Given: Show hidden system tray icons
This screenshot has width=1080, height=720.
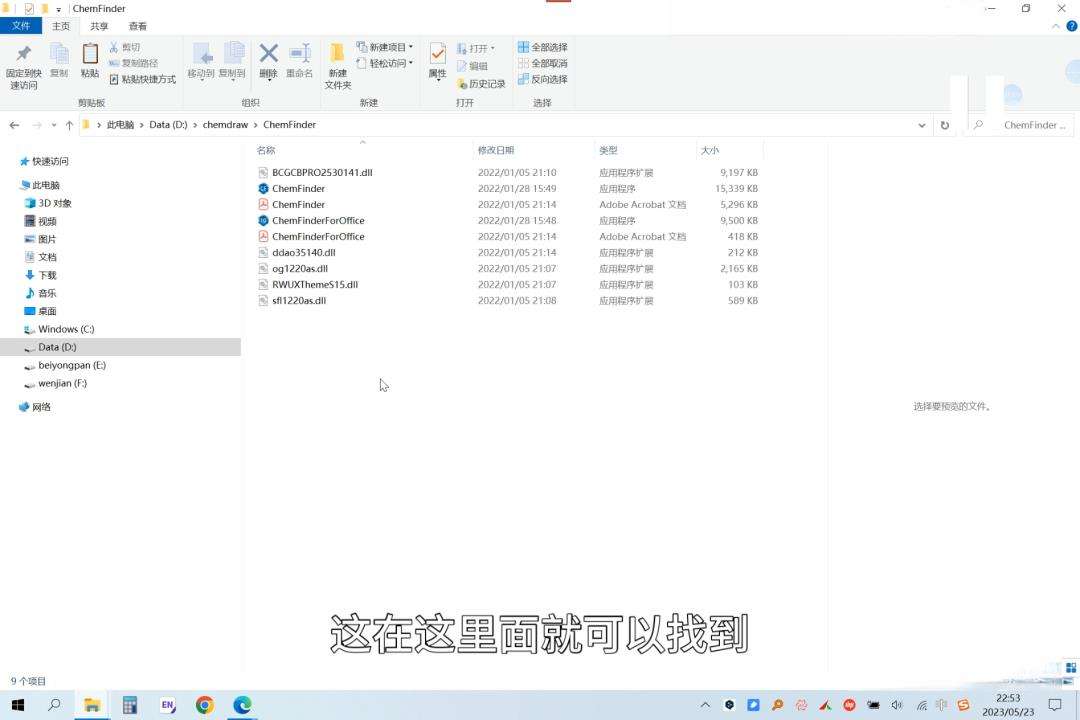Looking at the screenshot, I should coord(705,705).
